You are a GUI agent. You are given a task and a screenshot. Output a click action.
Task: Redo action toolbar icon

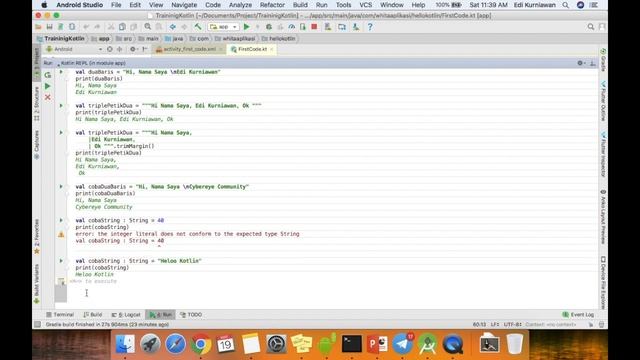pyautogui.click(x=97, y=27)
